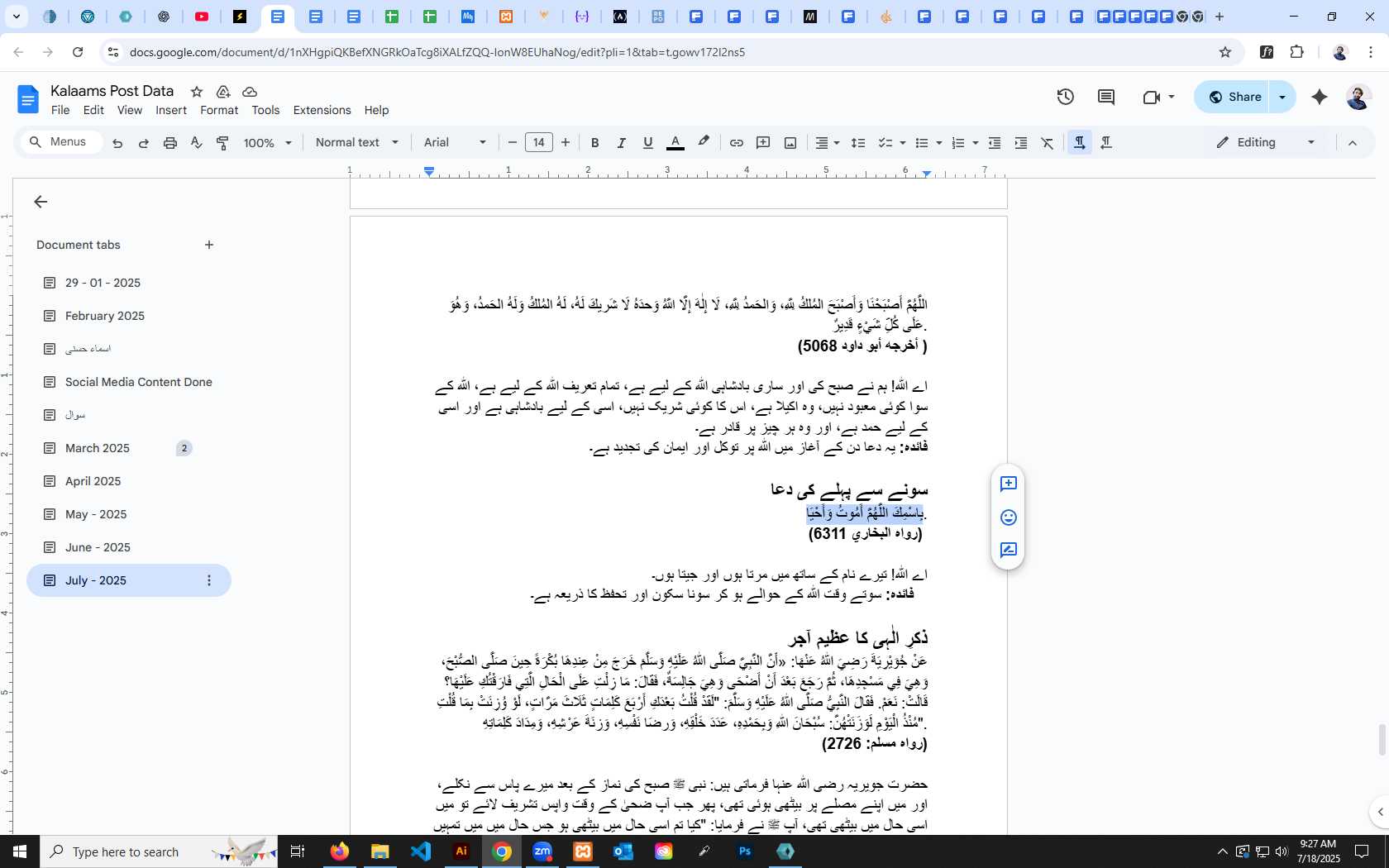Click the taskbar search box
Screen dimensions: 1389x868
pos(157,851)
